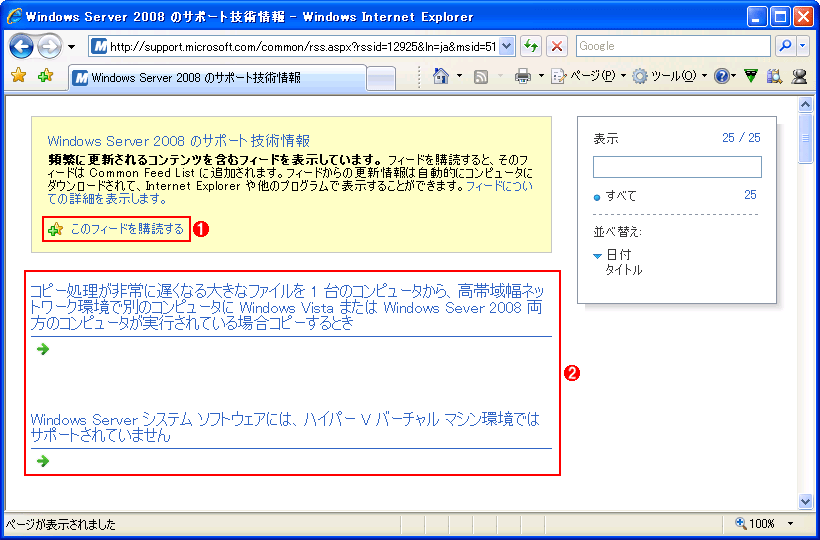
Task: Click the Help question mark icon
Action: [x=722, y=76]
